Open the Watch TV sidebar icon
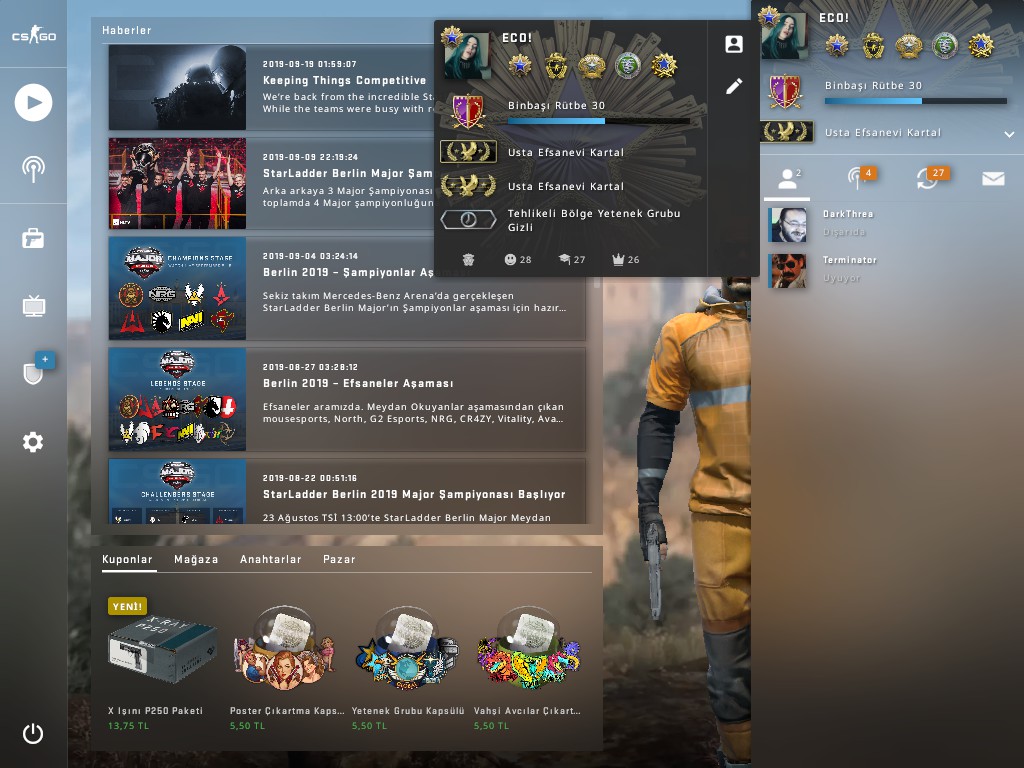 33,305
